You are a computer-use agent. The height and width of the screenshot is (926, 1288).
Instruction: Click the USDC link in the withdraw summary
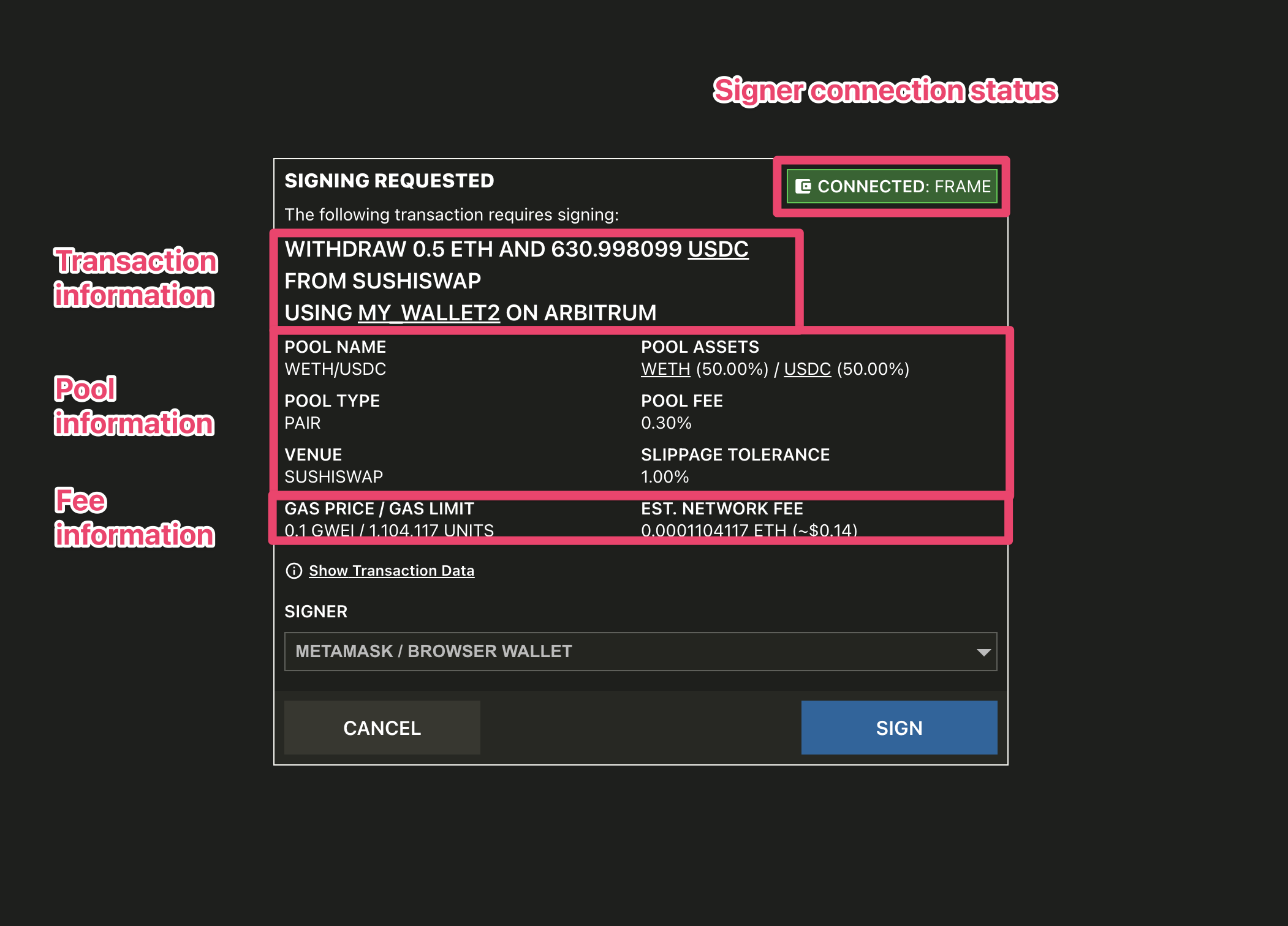[718, 249]
